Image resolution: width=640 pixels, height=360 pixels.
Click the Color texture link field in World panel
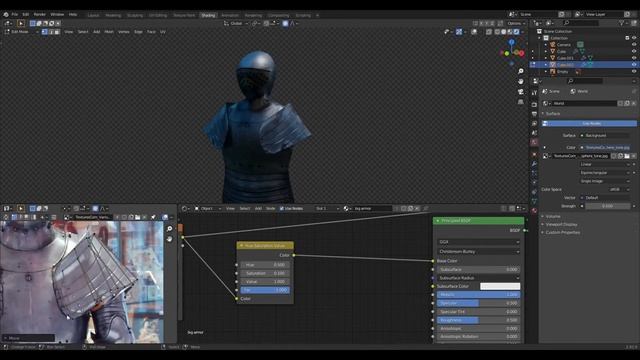(605, 147)
